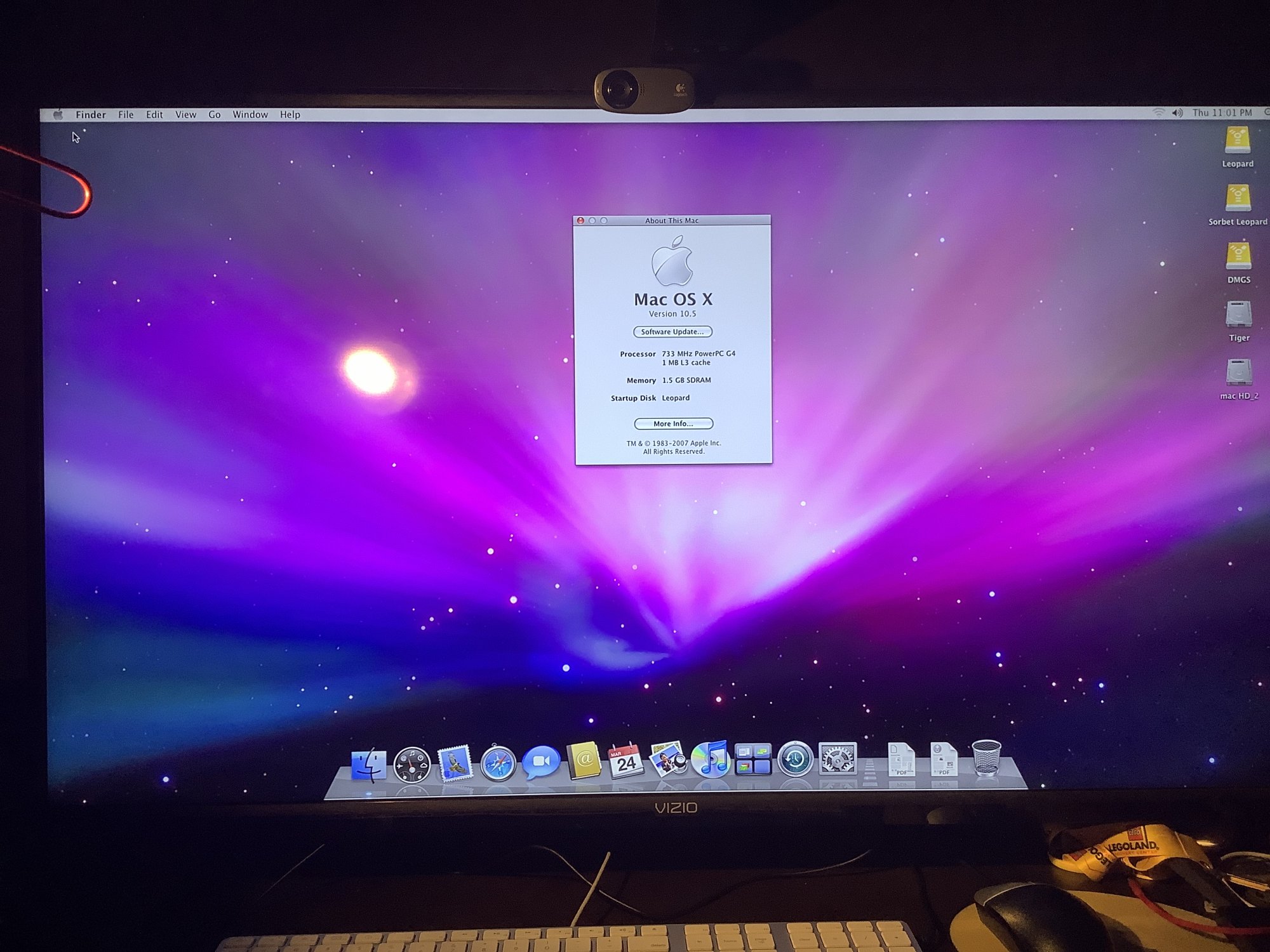The width and height of the screenshot is (1270, 952).
Task: Launch Dashboard from the Dock
Action: (411, 764)
